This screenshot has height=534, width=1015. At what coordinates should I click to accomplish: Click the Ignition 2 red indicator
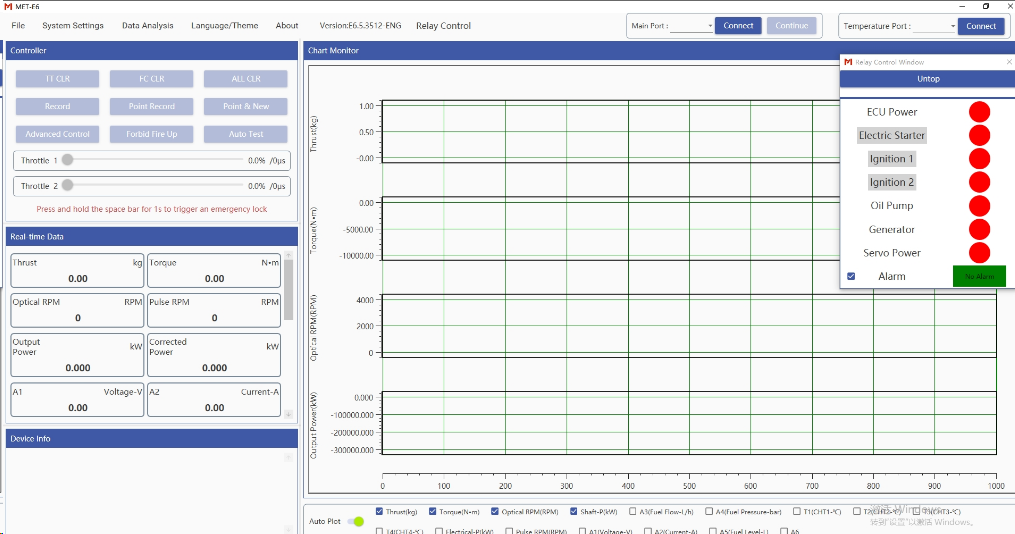(x=979, y=182)
